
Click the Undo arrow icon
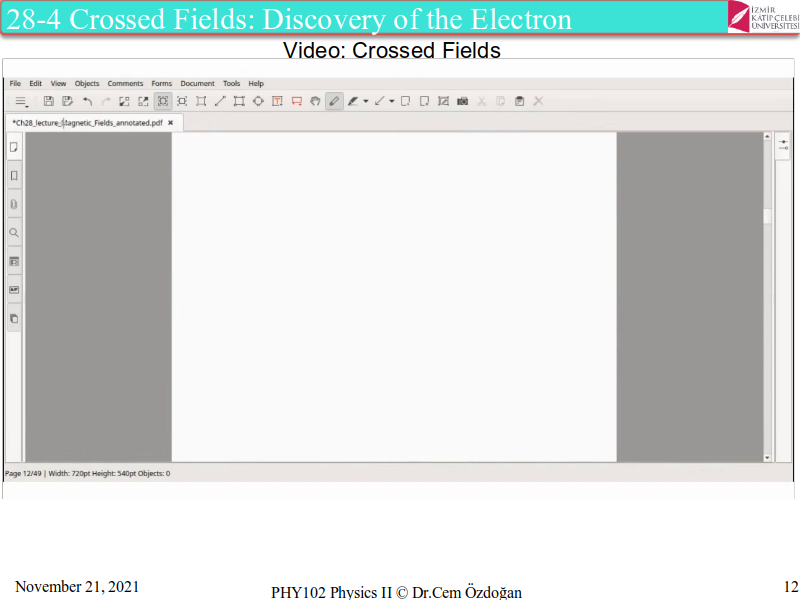tap(87, 101)
